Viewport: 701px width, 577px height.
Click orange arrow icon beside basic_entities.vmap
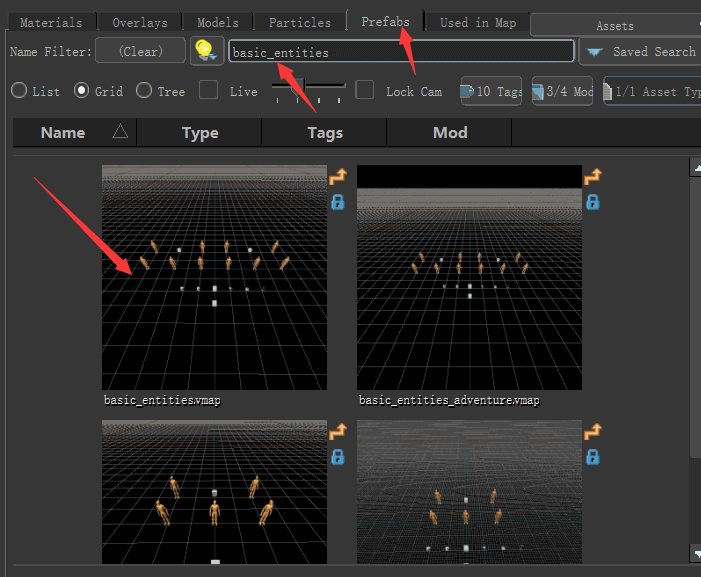pos(338,177)
